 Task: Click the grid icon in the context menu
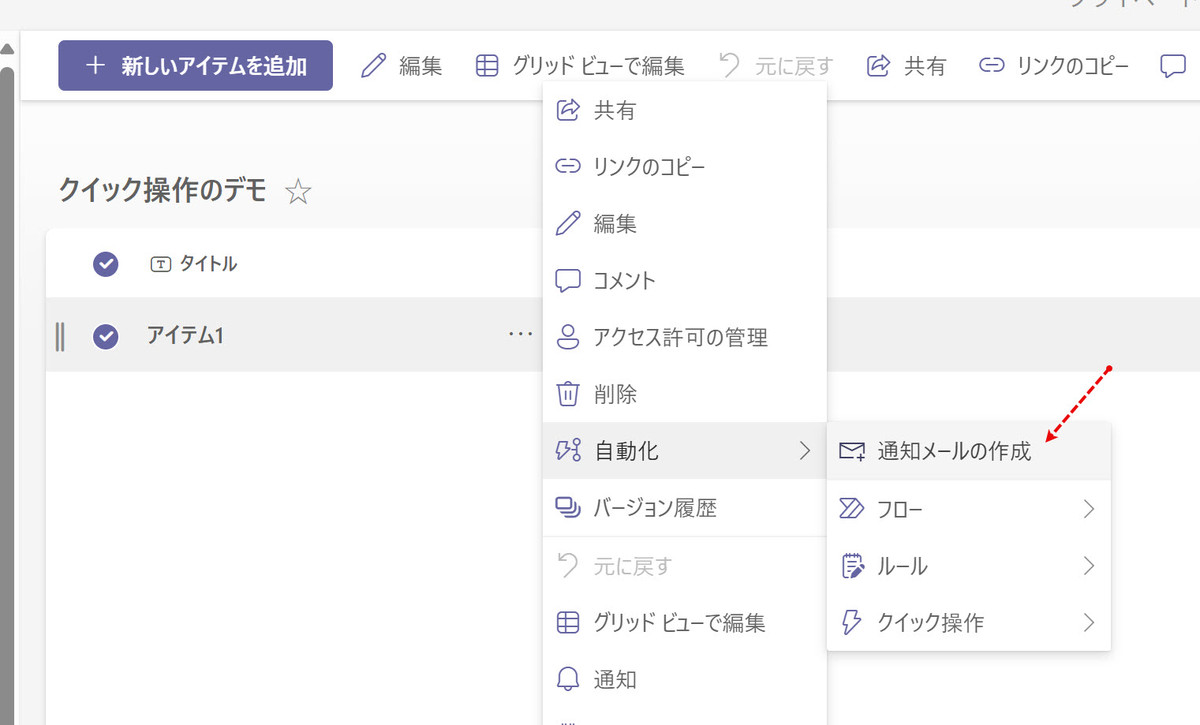568,623
